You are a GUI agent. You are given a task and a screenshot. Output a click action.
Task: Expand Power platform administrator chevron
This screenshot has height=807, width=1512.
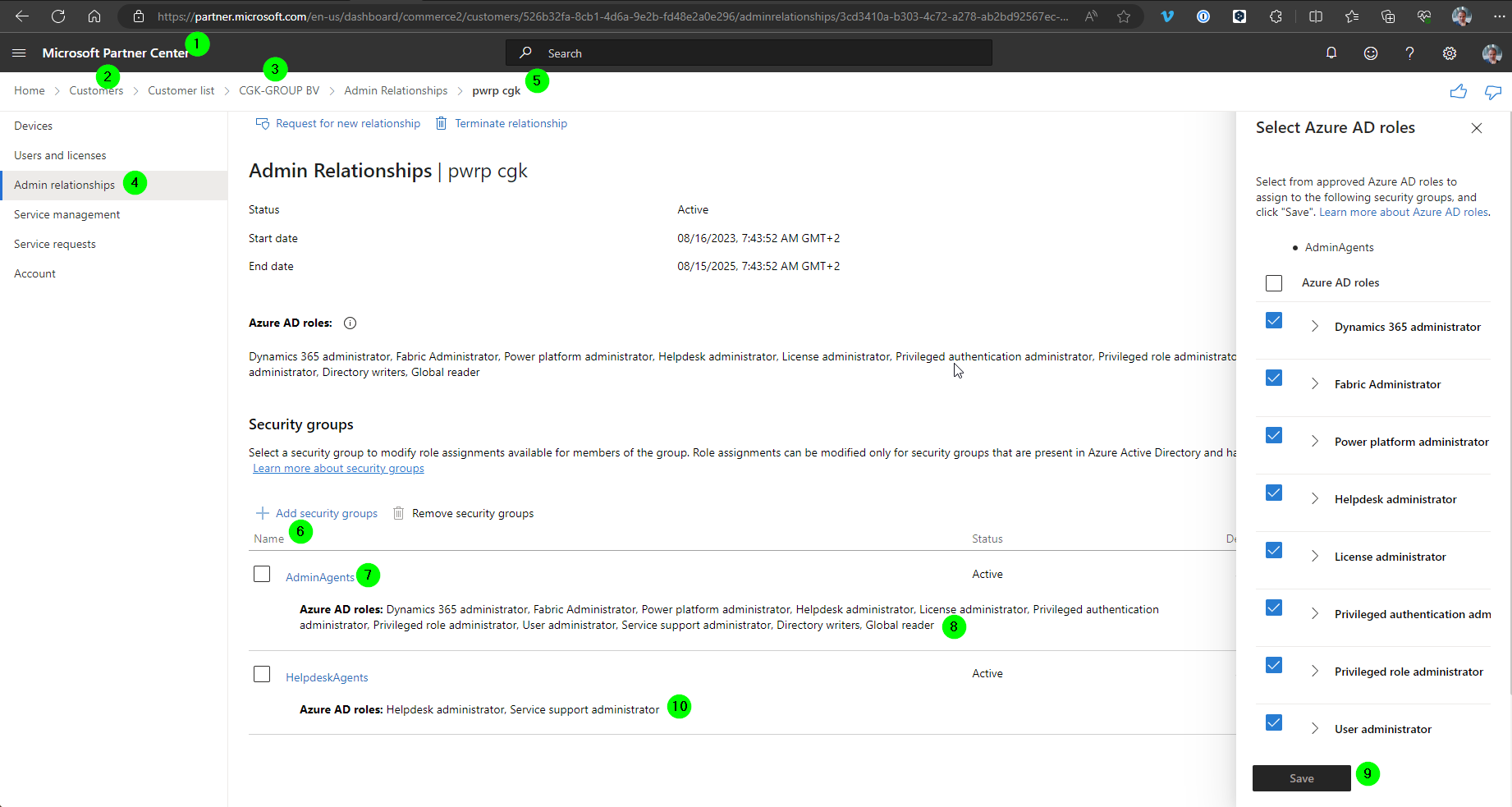1315,442
